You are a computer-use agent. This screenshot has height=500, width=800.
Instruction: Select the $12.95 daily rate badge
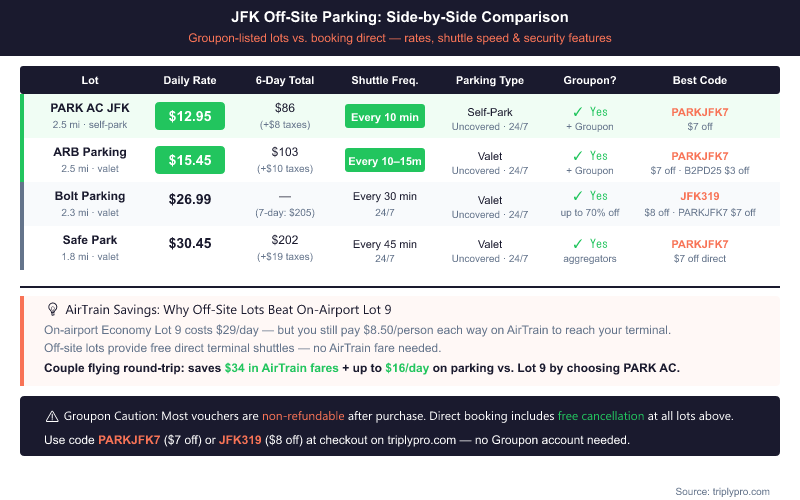tap(190, 116)
